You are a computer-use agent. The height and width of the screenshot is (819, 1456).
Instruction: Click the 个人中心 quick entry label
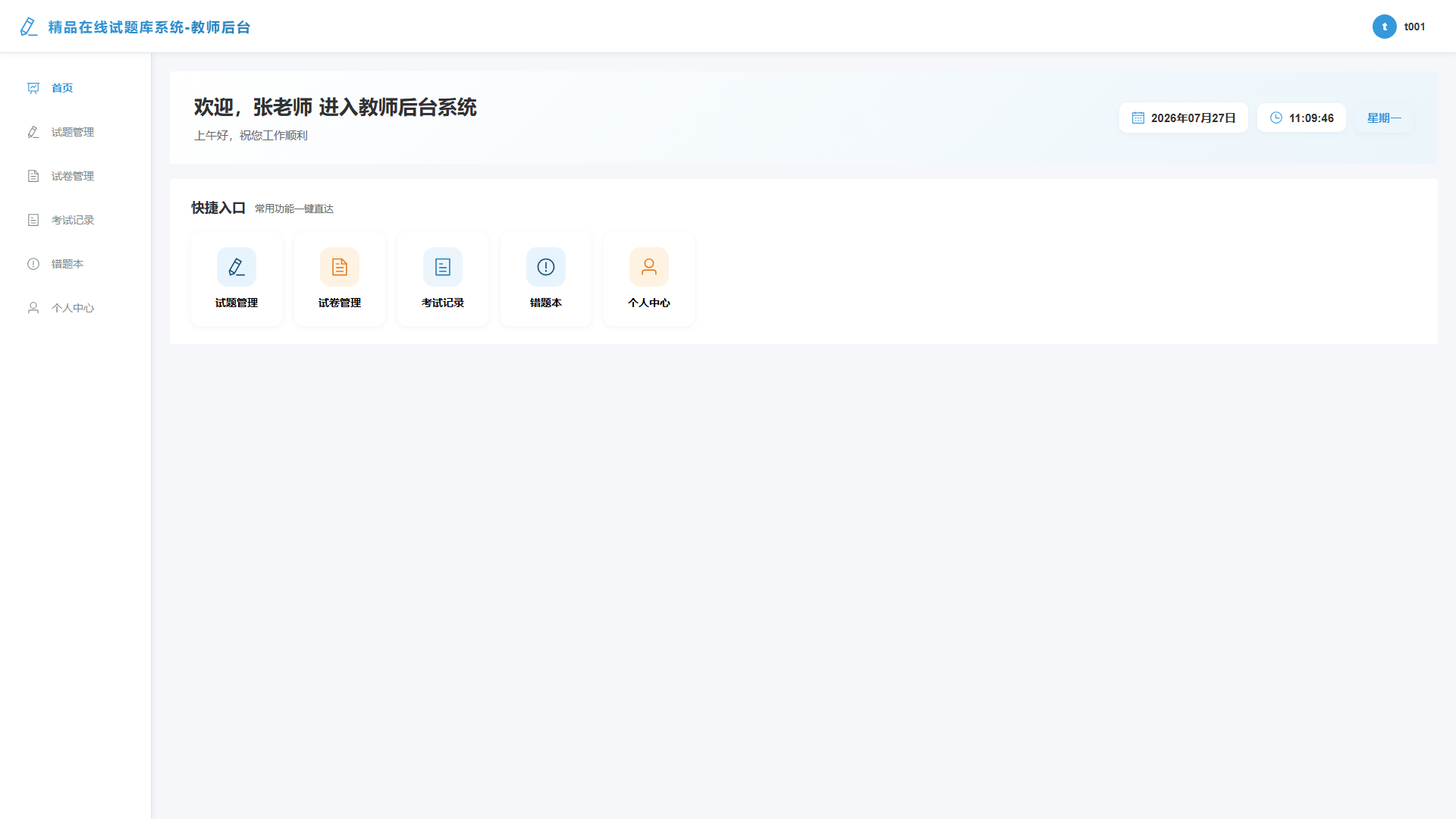coord(649,303)
